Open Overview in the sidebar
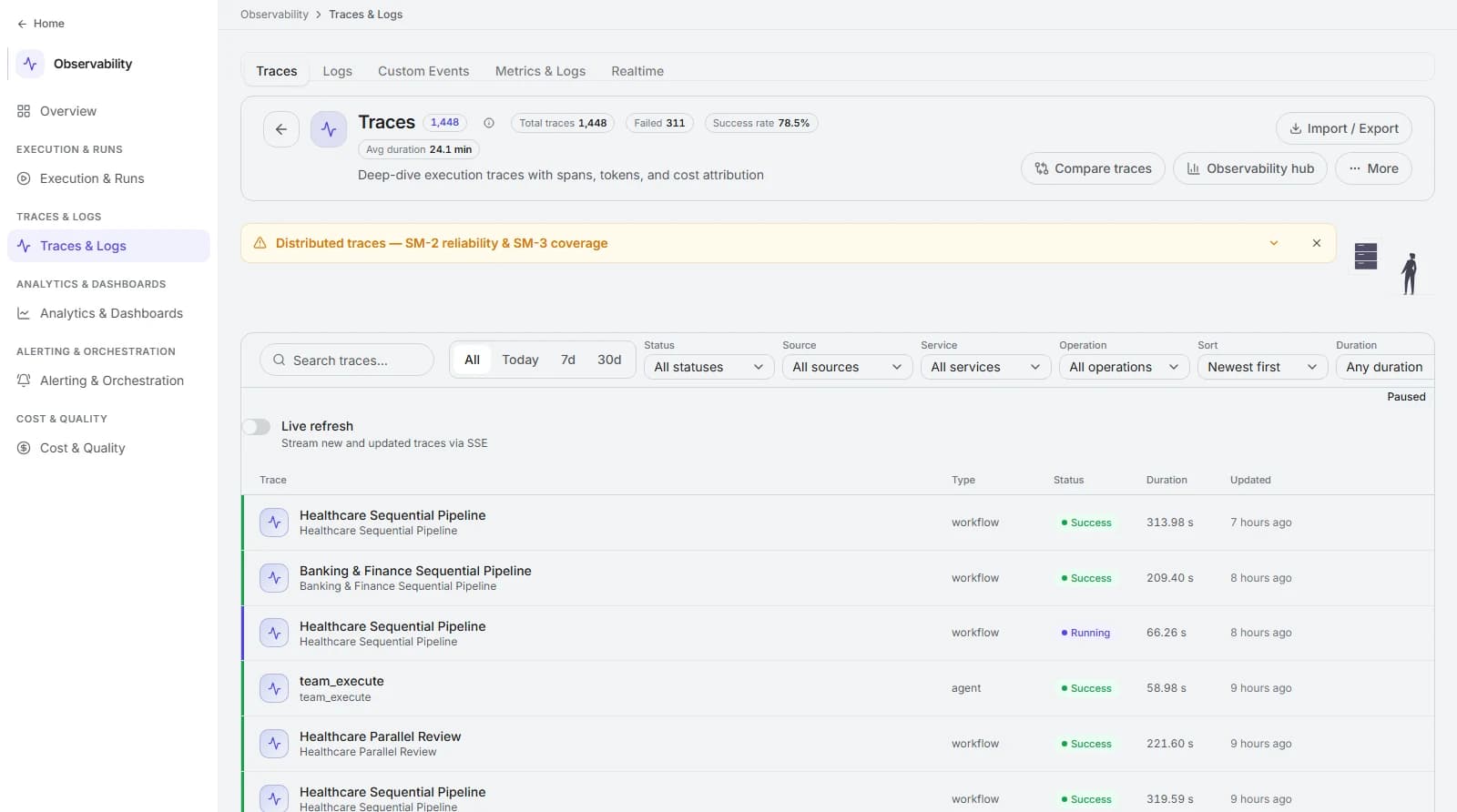Image resolution: width=1457 pixels, height=812 pixels. click(108, 111)
